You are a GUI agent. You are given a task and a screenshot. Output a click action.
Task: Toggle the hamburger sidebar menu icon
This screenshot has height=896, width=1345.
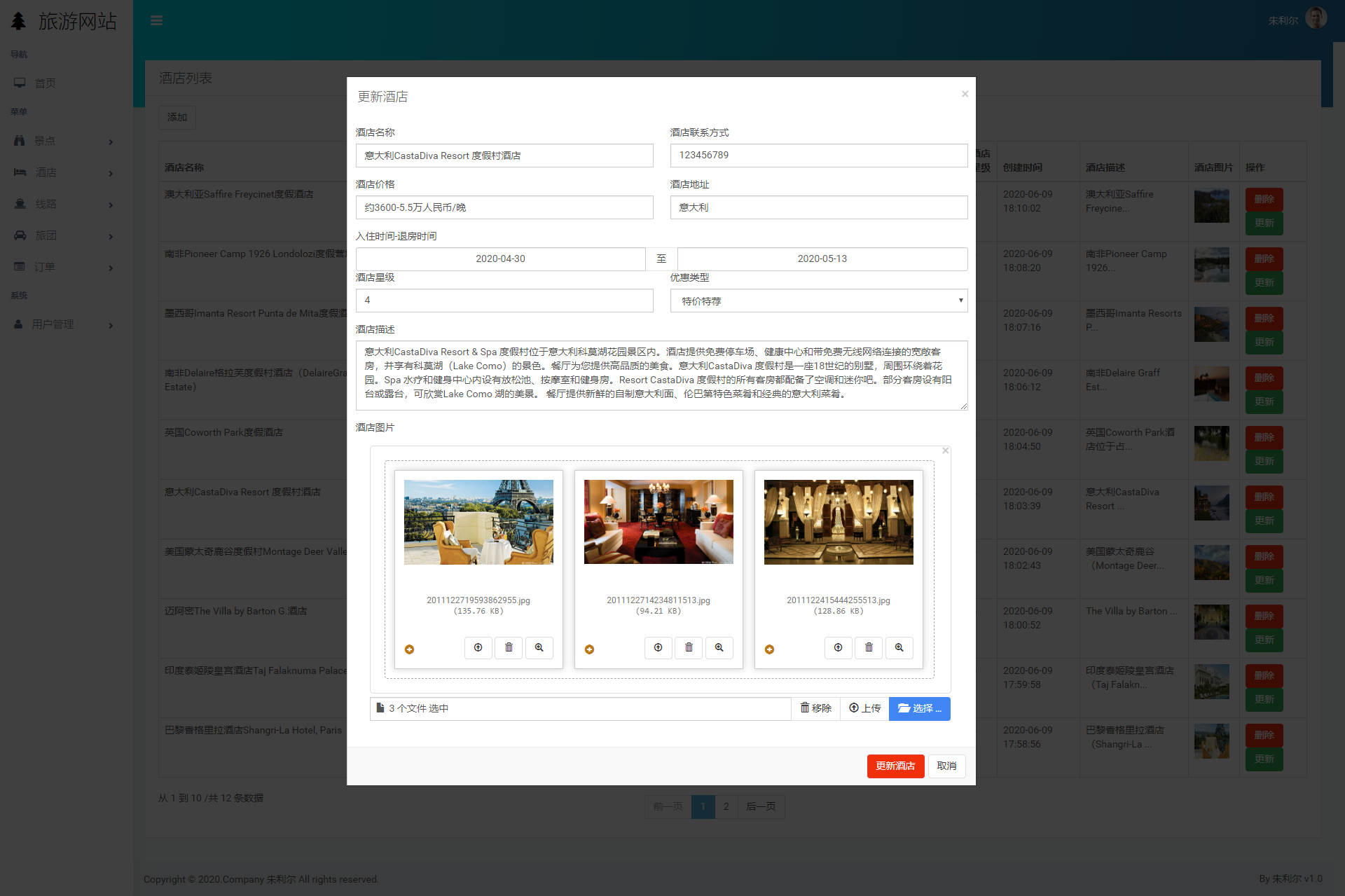click(x=156, y=20)
